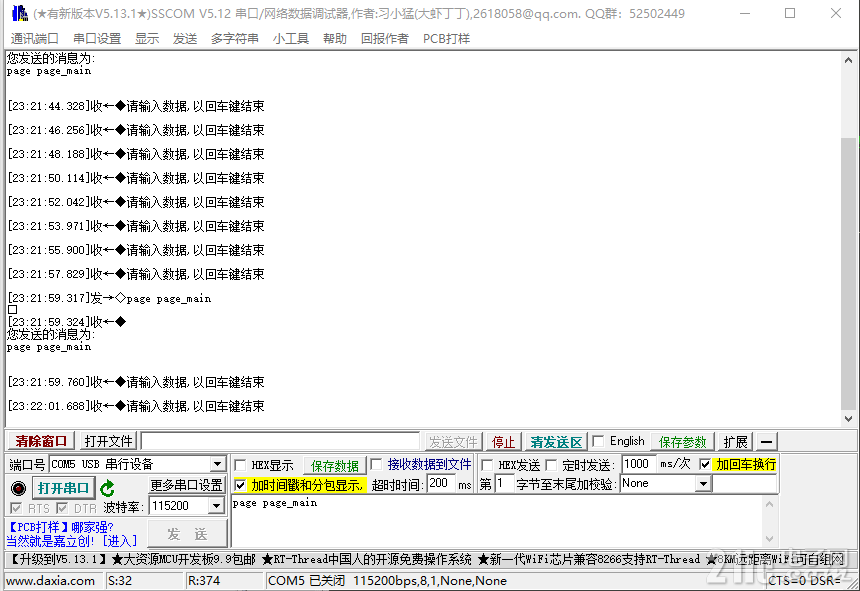Click the 扩展 button
The image size is (860, 591).
tap(735, 441)
